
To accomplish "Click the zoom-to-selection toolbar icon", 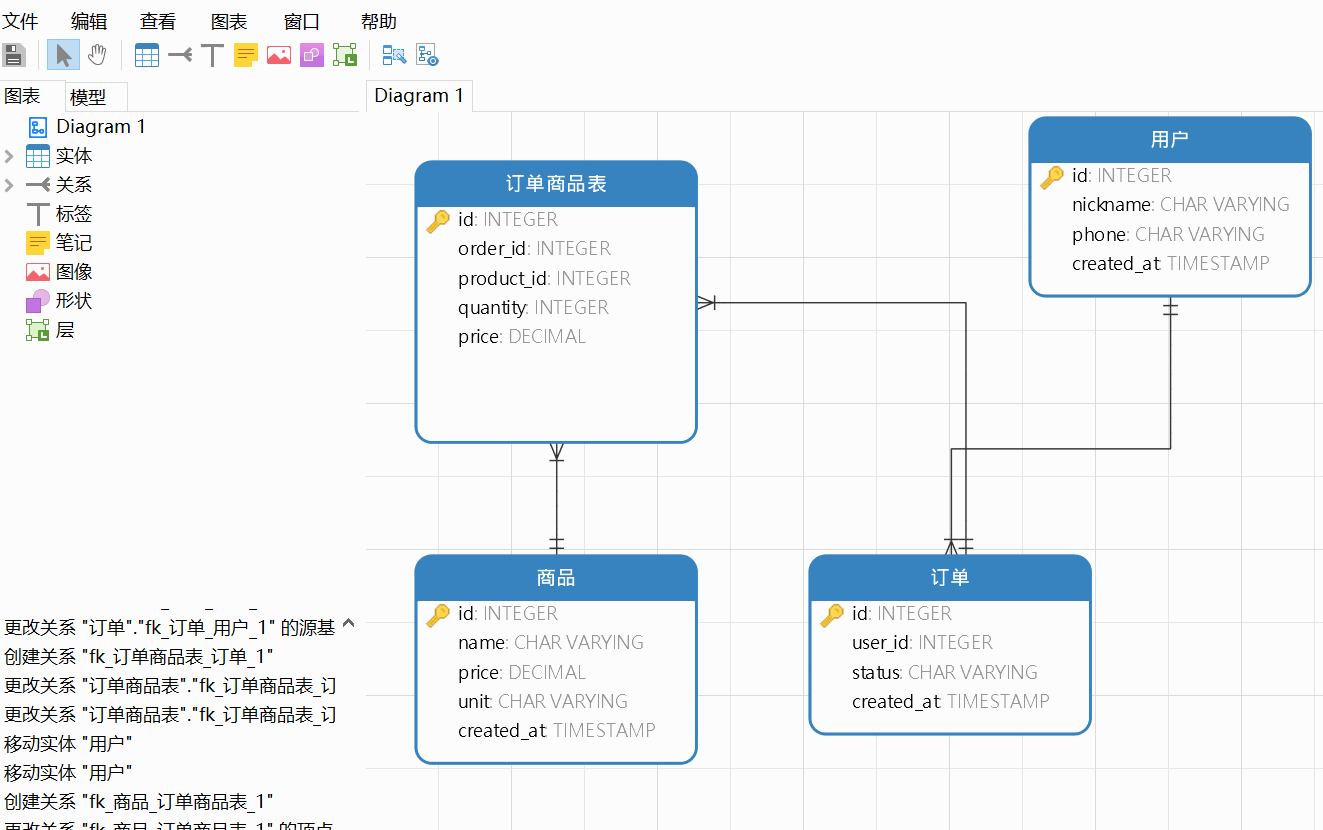I will tap(394, 55).
